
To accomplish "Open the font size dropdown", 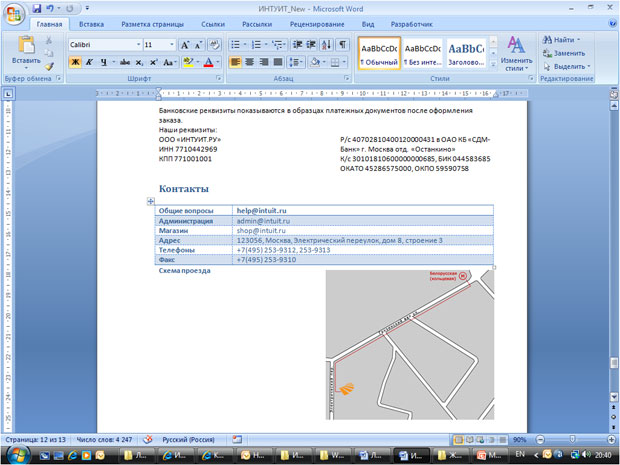I will (x=172, y=45).
